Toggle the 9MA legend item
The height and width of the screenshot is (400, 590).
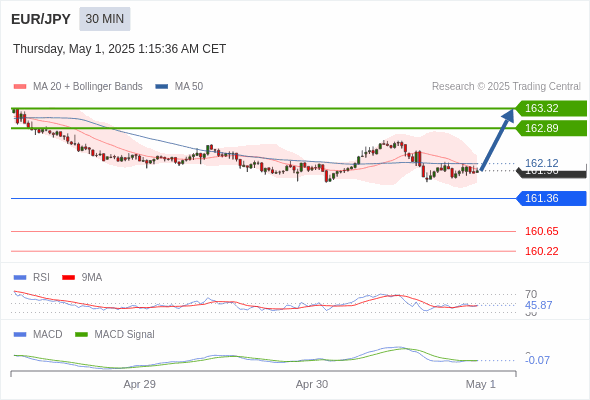(82, 278)
